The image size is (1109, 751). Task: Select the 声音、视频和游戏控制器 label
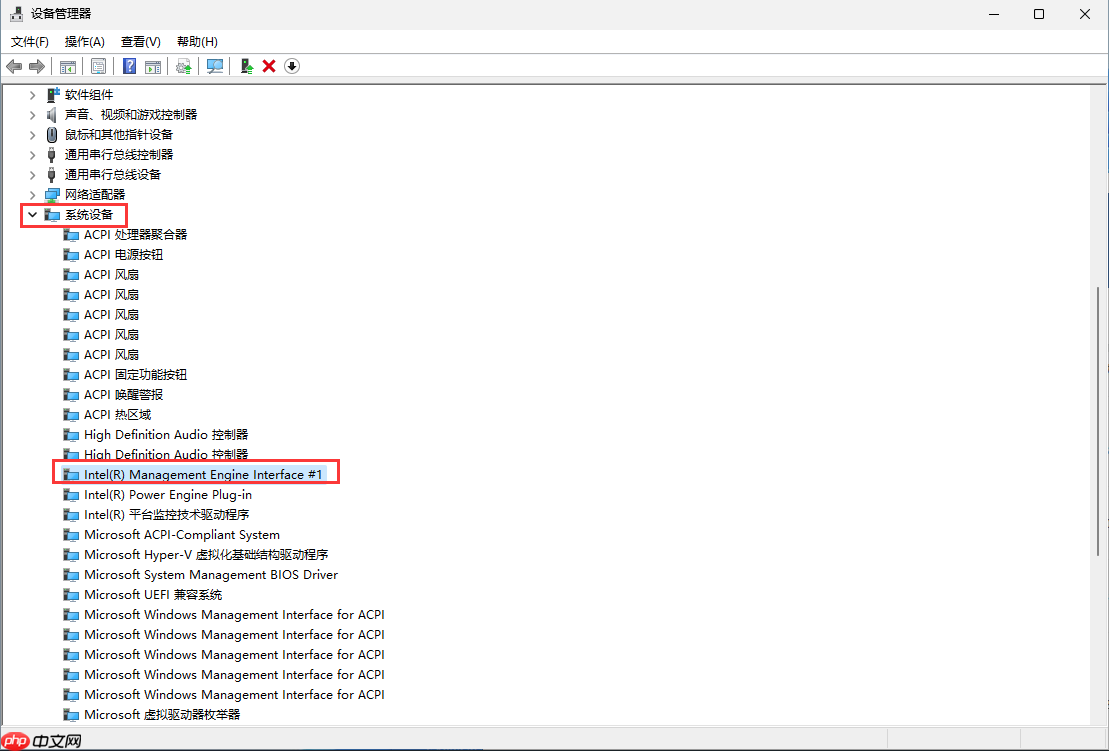(x=131, y=115)
